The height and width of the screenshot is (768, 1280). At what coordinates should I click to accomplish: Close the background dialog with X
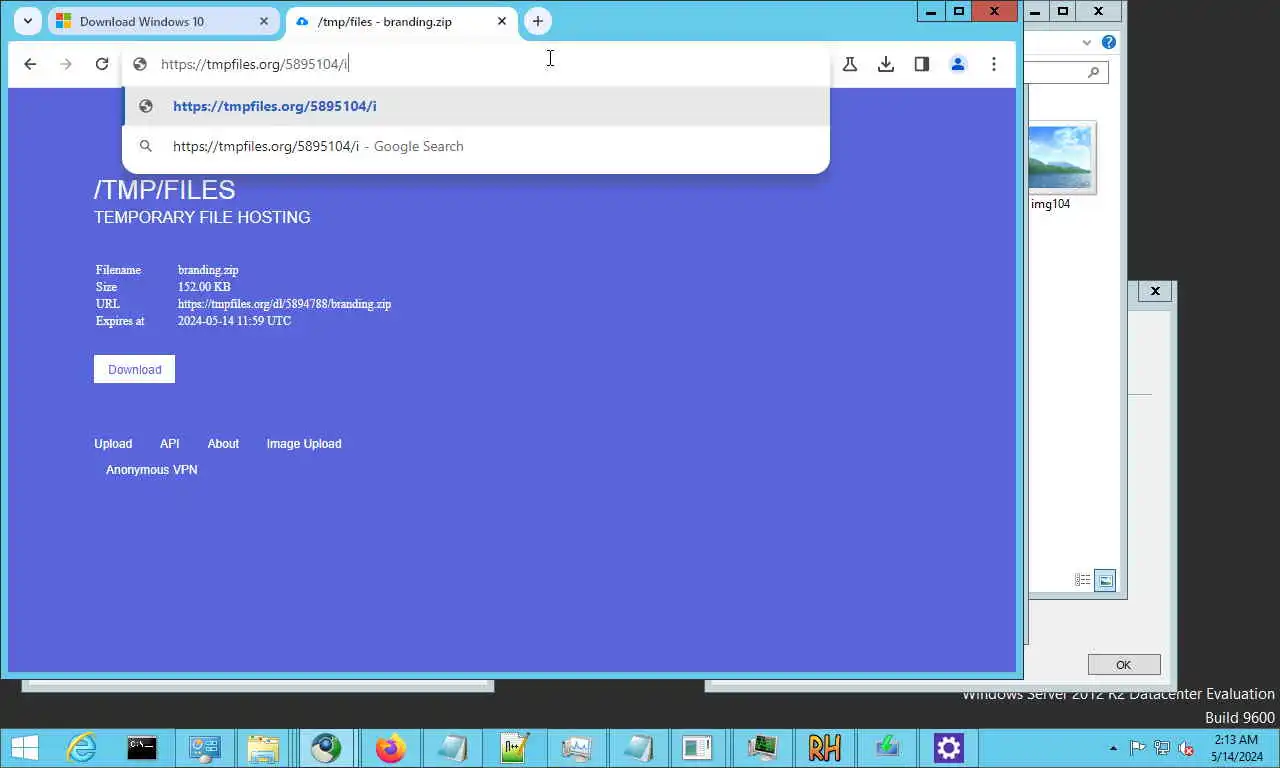click(x=1155, y=291)
